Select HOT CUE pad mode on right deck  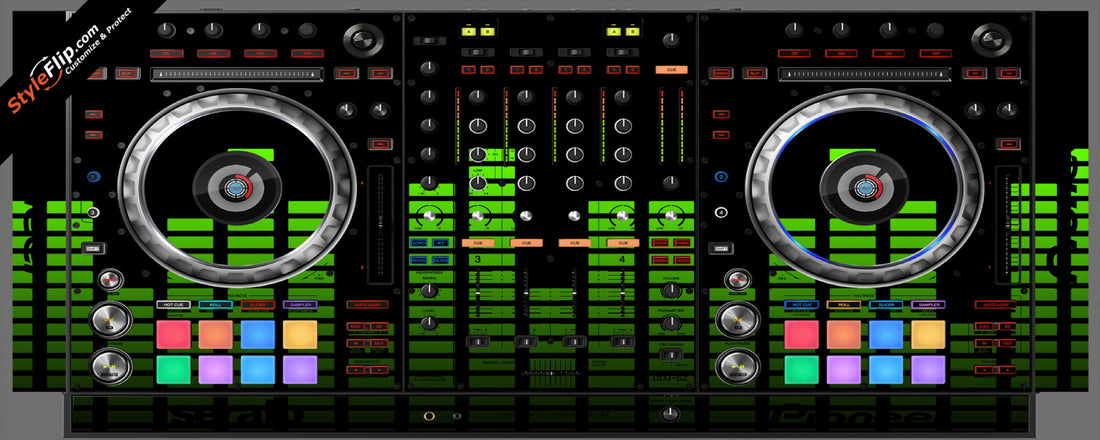(x=801, y=305)
